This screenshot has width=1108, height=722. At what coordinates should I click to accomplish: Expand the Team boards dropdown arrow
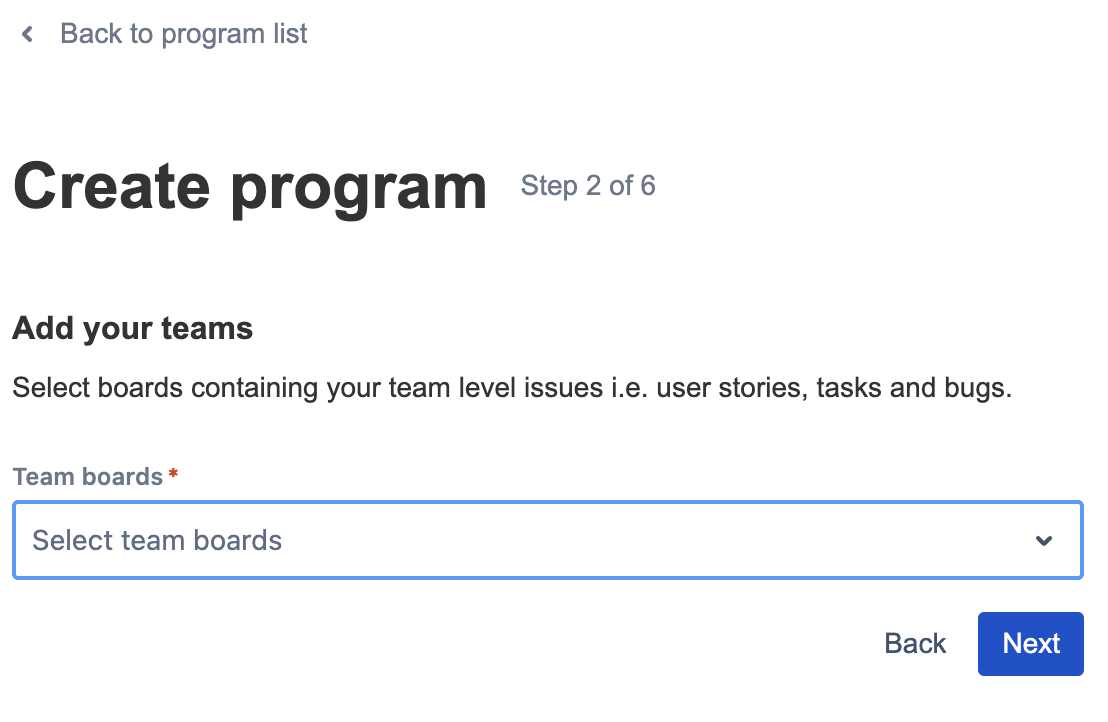[1044, 541]
